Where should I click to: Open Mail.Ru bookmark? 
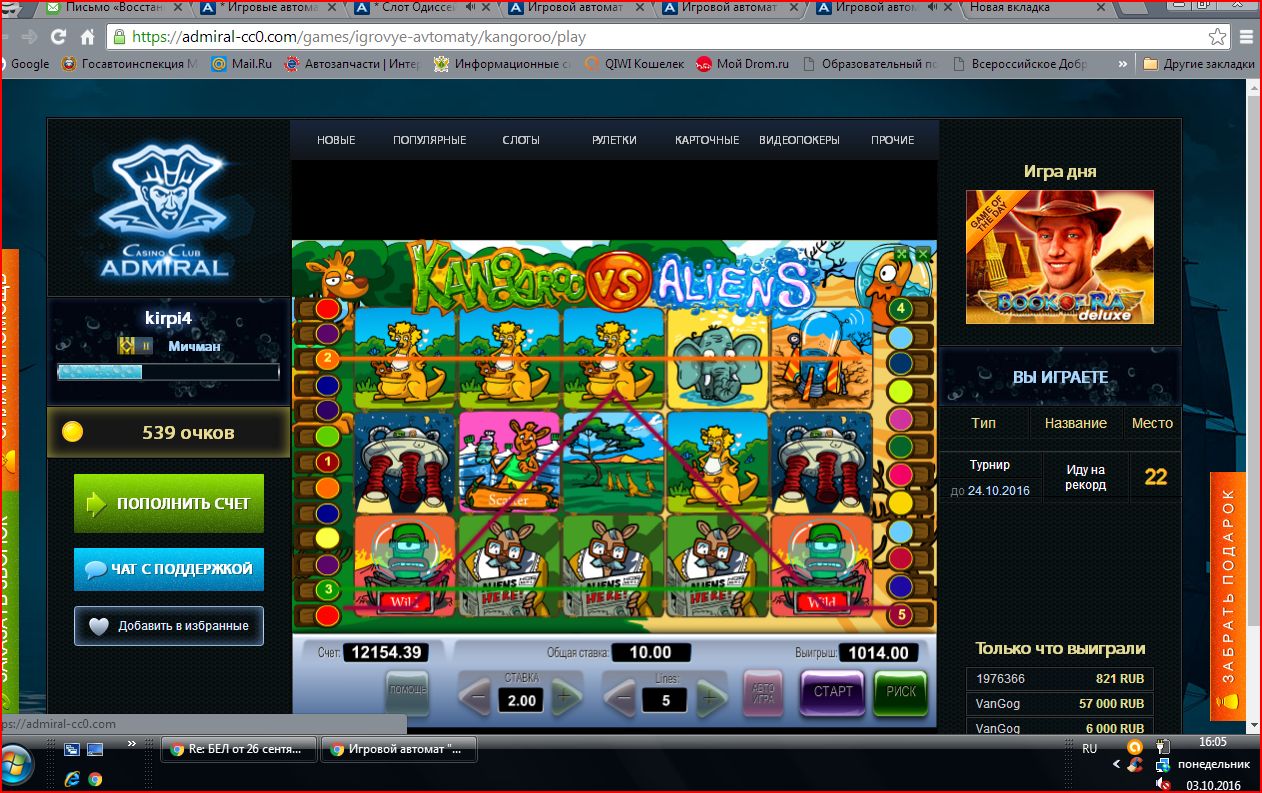coord(241,64)
